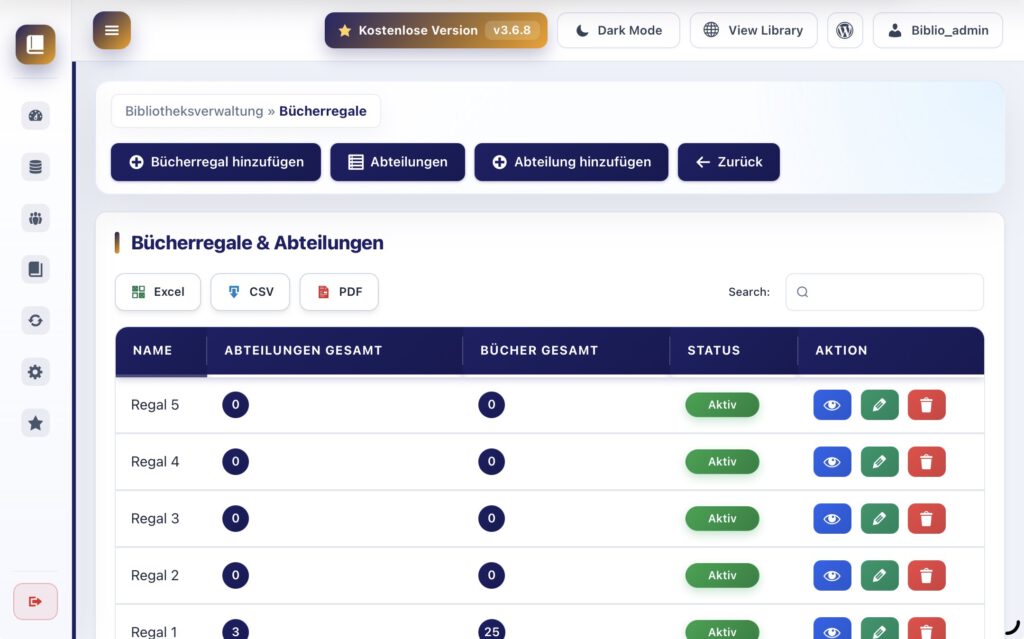The image size is (1024, 639).
Task: Edit Regal 2 with pencil icon
Action: tap(879, 576)
